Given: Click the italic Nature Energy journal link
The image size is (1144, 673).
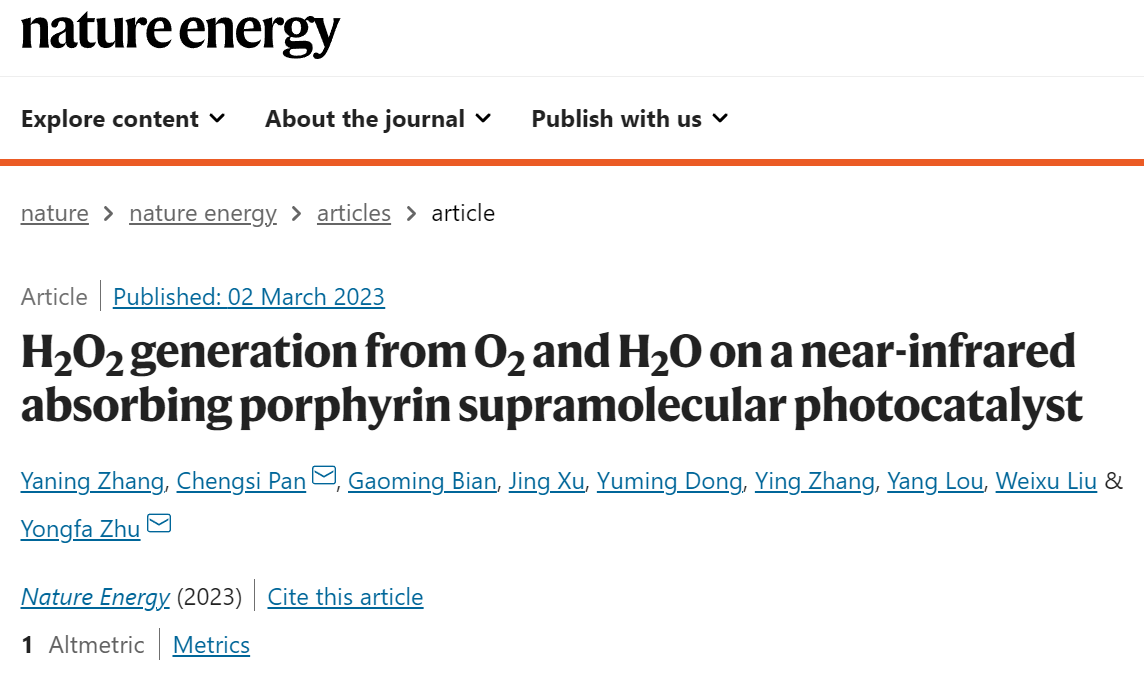Looking at the screenshot, I should [x=95, y=597].
